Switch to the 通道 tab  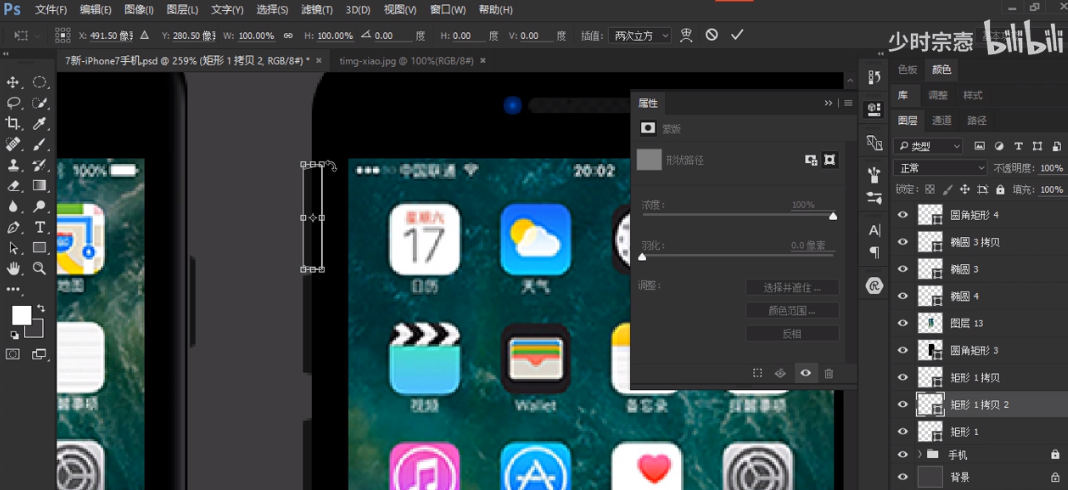941,121
